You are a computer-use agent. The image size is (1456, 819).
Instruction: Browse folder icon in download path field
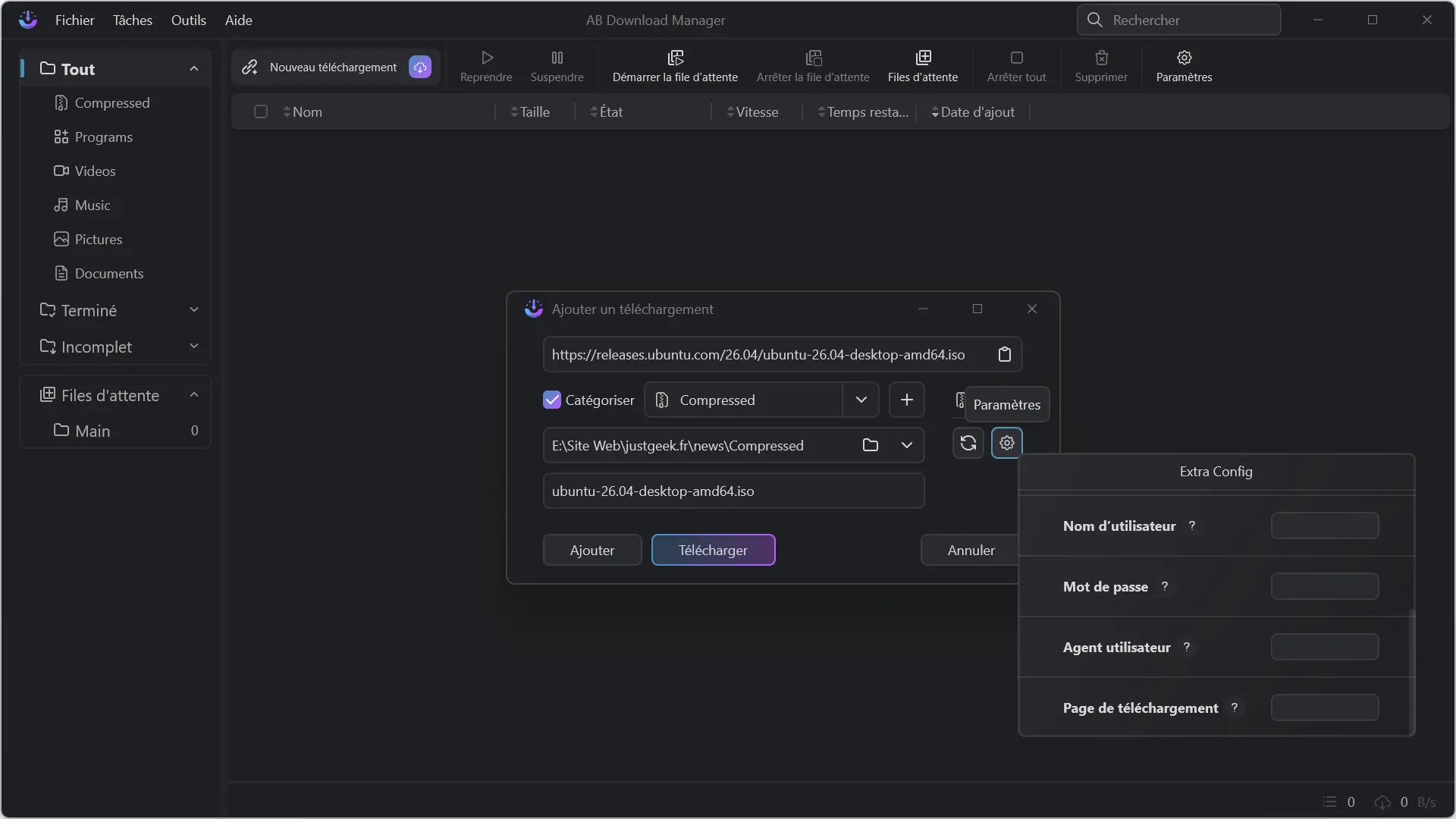(x=871, y=445)
